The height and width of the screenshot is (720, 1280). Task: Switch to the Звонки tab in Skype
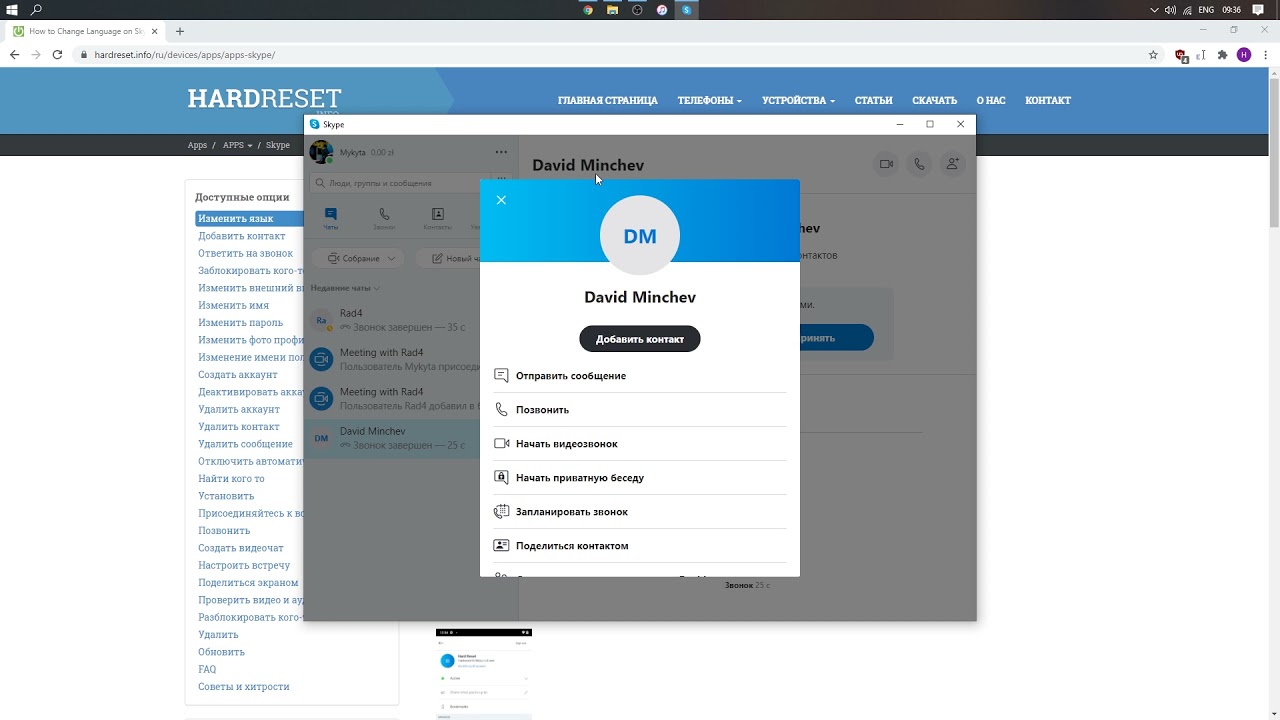click(384, 219)
